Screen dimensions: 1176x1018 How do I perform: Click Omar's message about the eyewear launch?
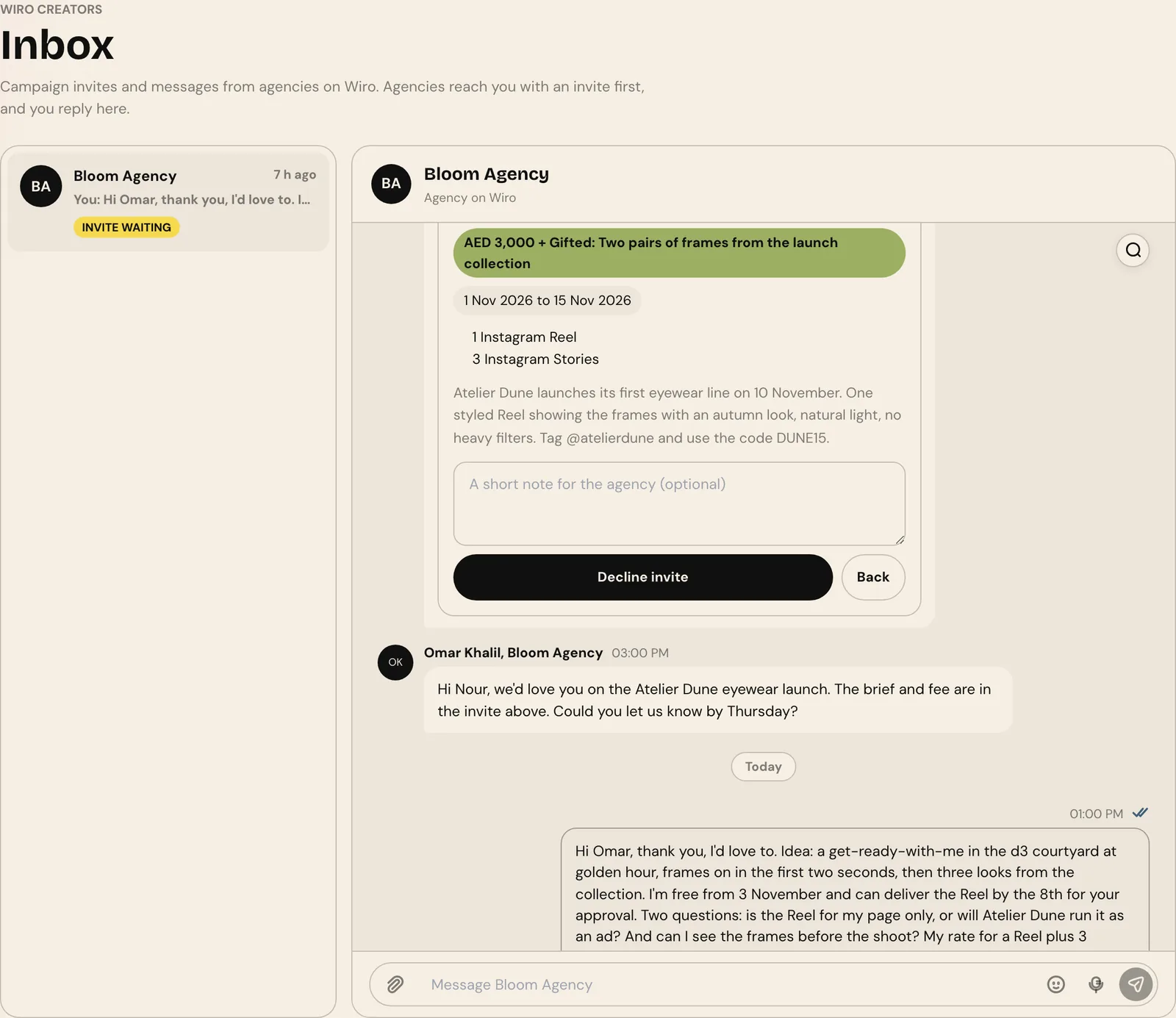[x=717, y=700]
